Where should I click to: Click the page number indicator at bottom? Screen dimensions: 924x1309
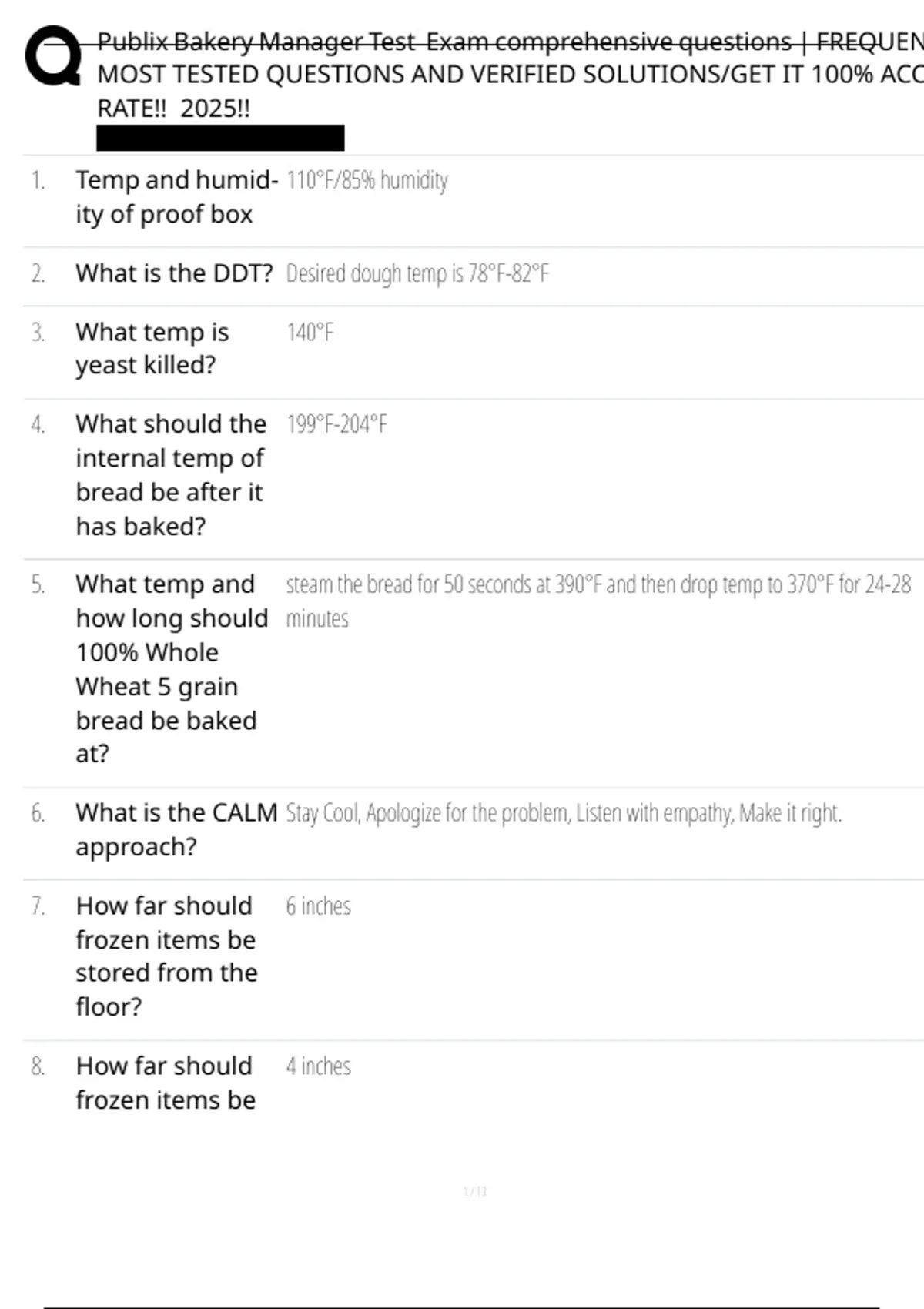click(x=475, y=1191)
